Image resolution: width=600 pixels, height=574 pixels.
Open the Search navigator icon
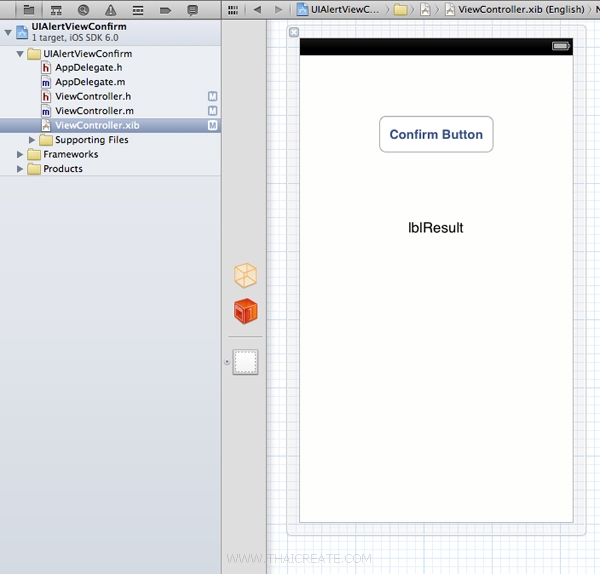point(83,10)
